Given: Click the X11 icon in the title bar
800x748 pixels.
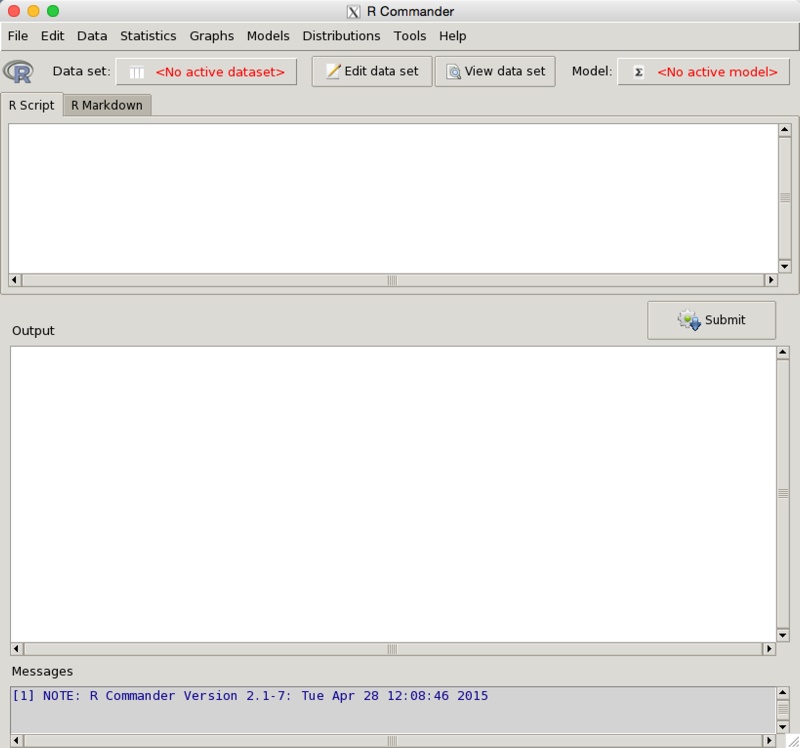Looking at the screenshot, I should 354,12.
